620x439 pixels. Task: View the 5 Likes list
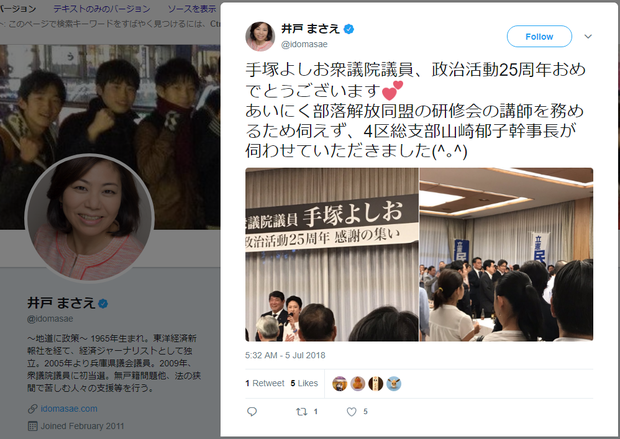click(x=304, y=383)
